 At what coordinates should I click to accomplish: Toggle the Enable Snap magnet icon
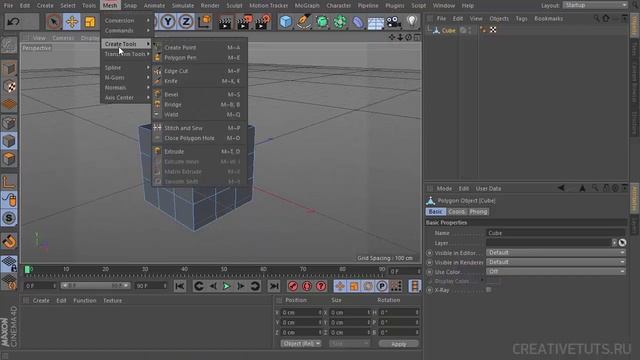point(9,241)
